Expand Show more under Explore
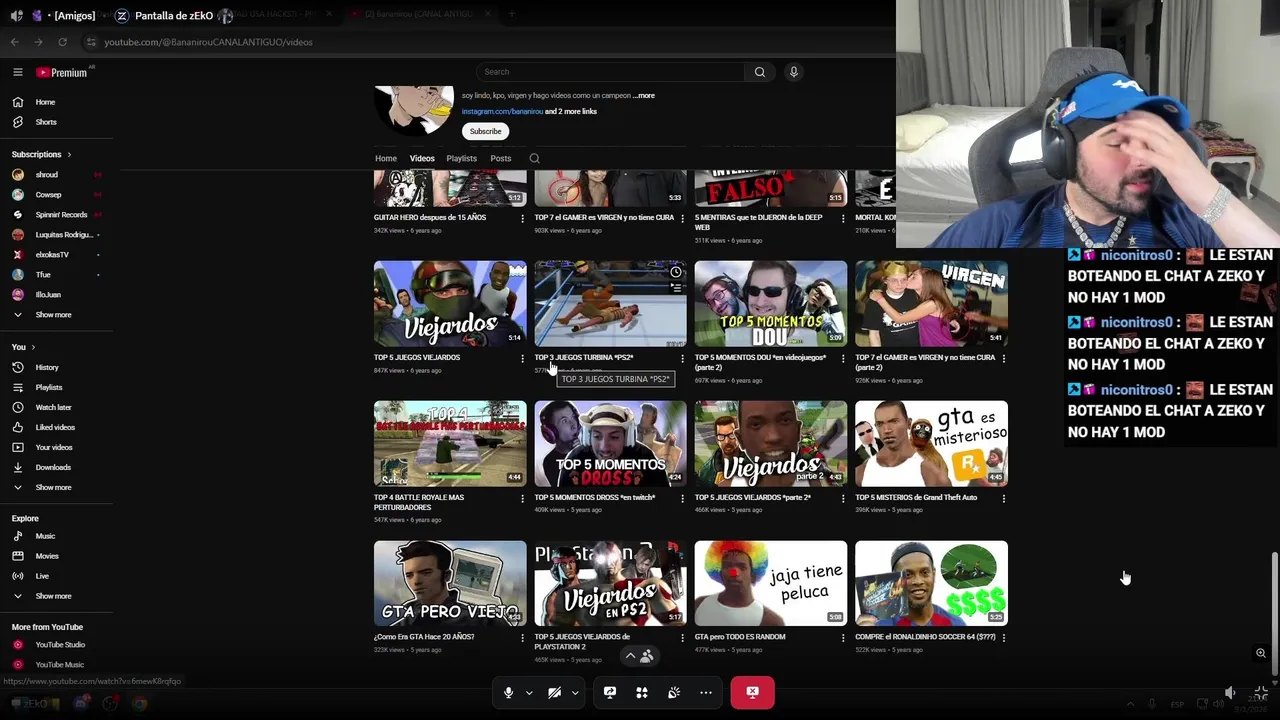The height and width of the screenshot is (720, 1280). click(53, 596)
